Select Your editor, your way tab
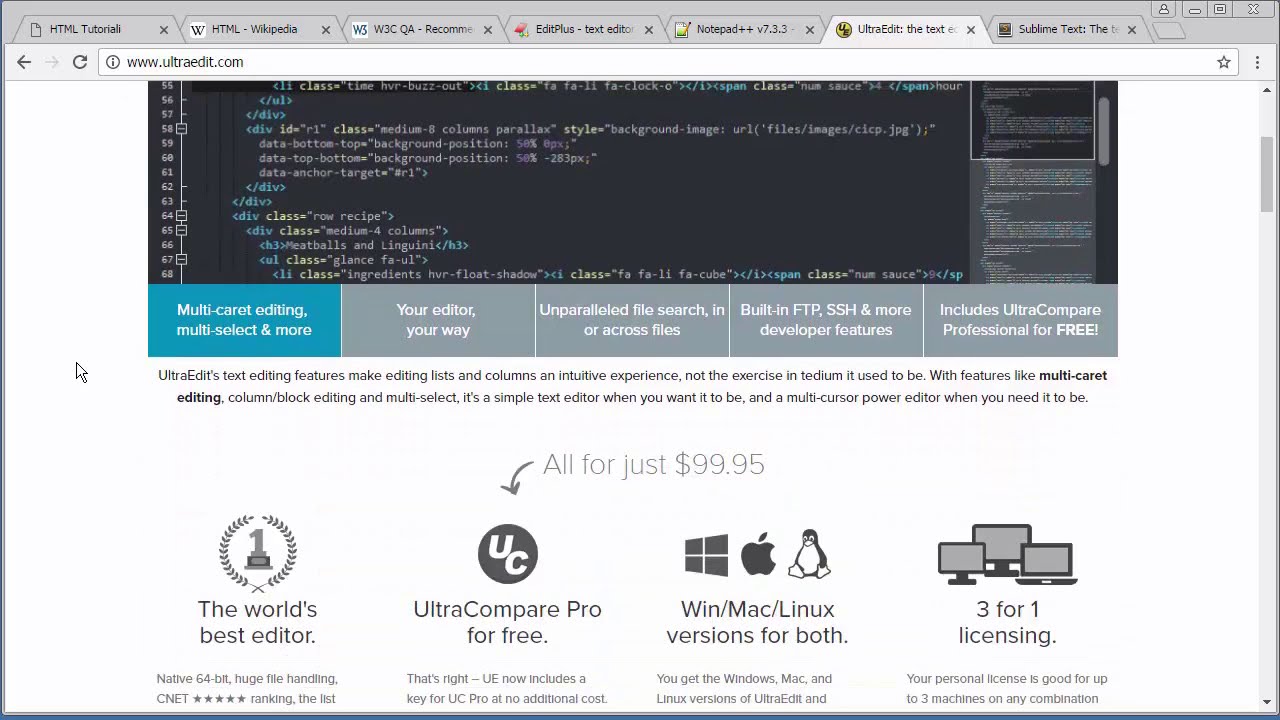Image resolution: width=1280 pixels, height=720 pixels. pyautogui.click(x=438, y=320)
